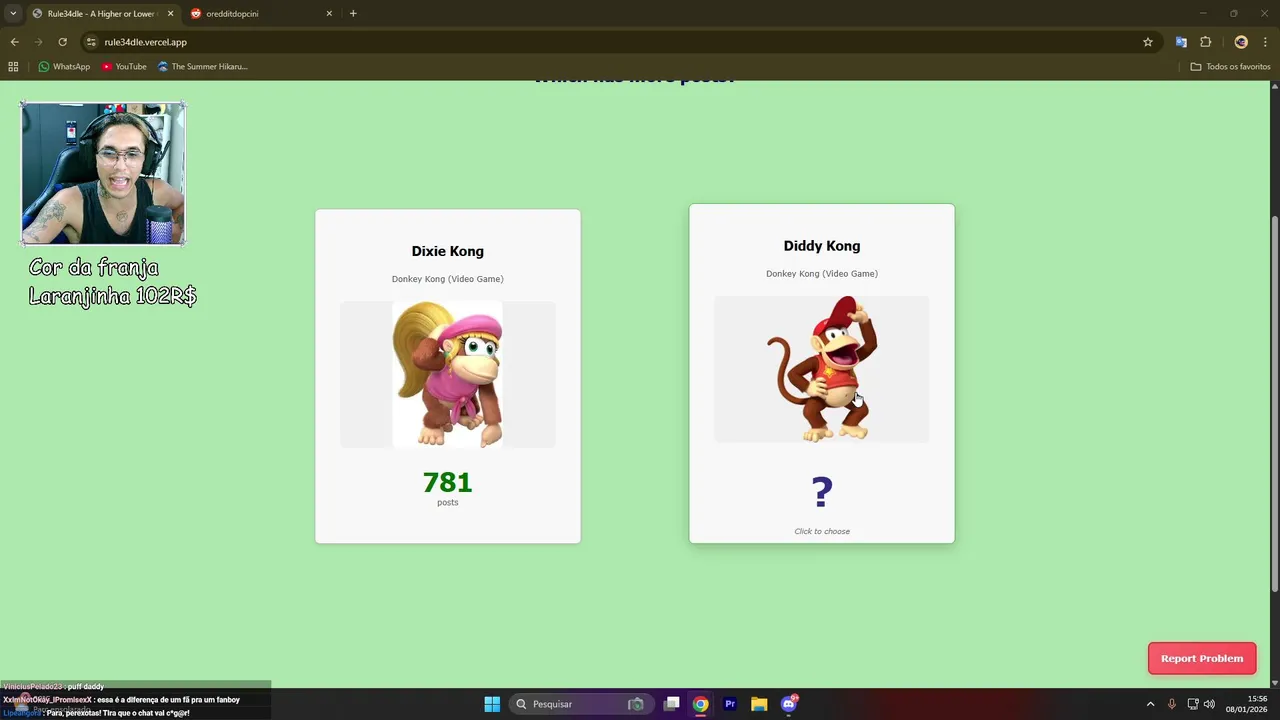Screen dimensions: 1280x720
Task: Open the volume speaker tray icon
Action: [x=1209, y=704]
